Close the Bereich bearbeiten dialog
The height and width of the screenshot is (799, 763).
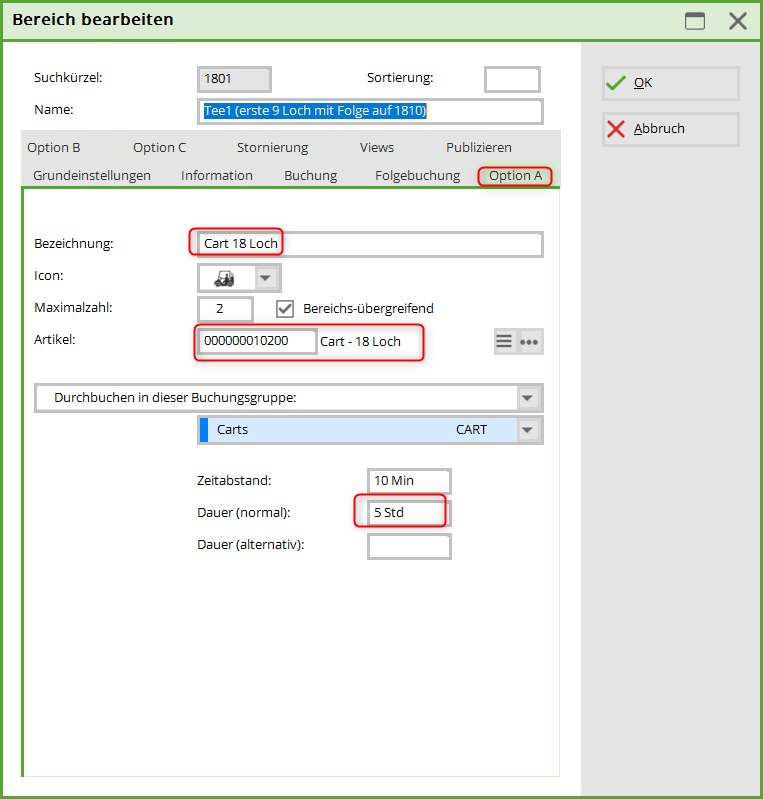(738, 21)
